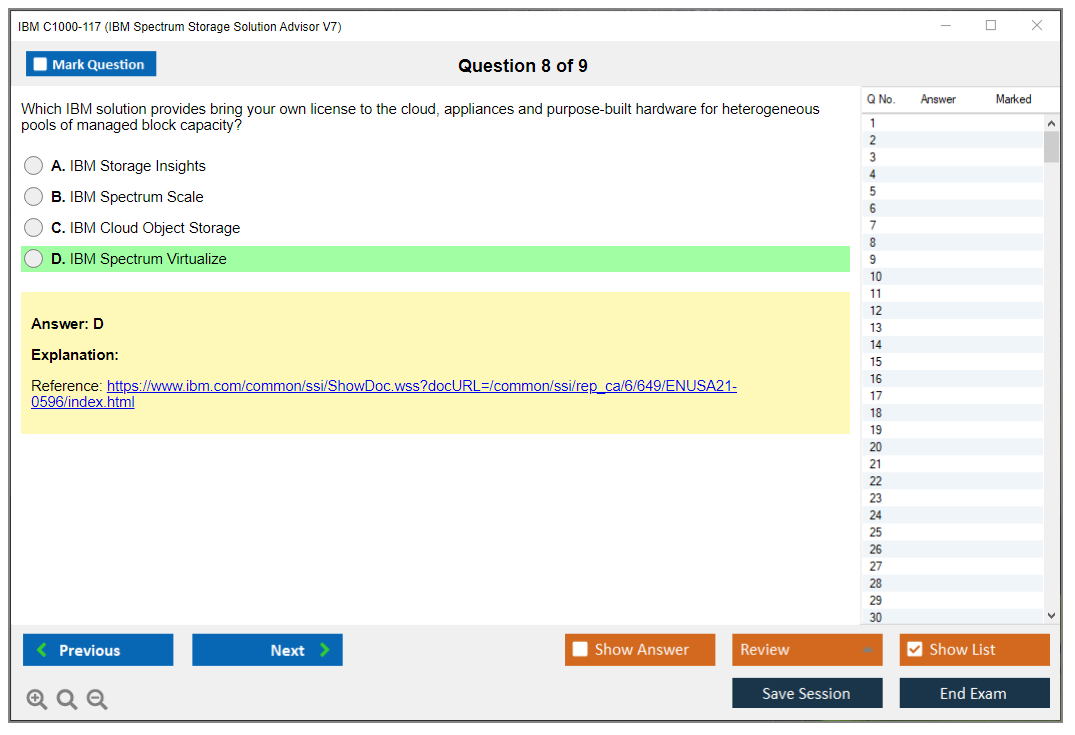Viewport: 1075px width, 735px height.
Task: Uncheck the Show List option
Action: [x=915, y=650]
